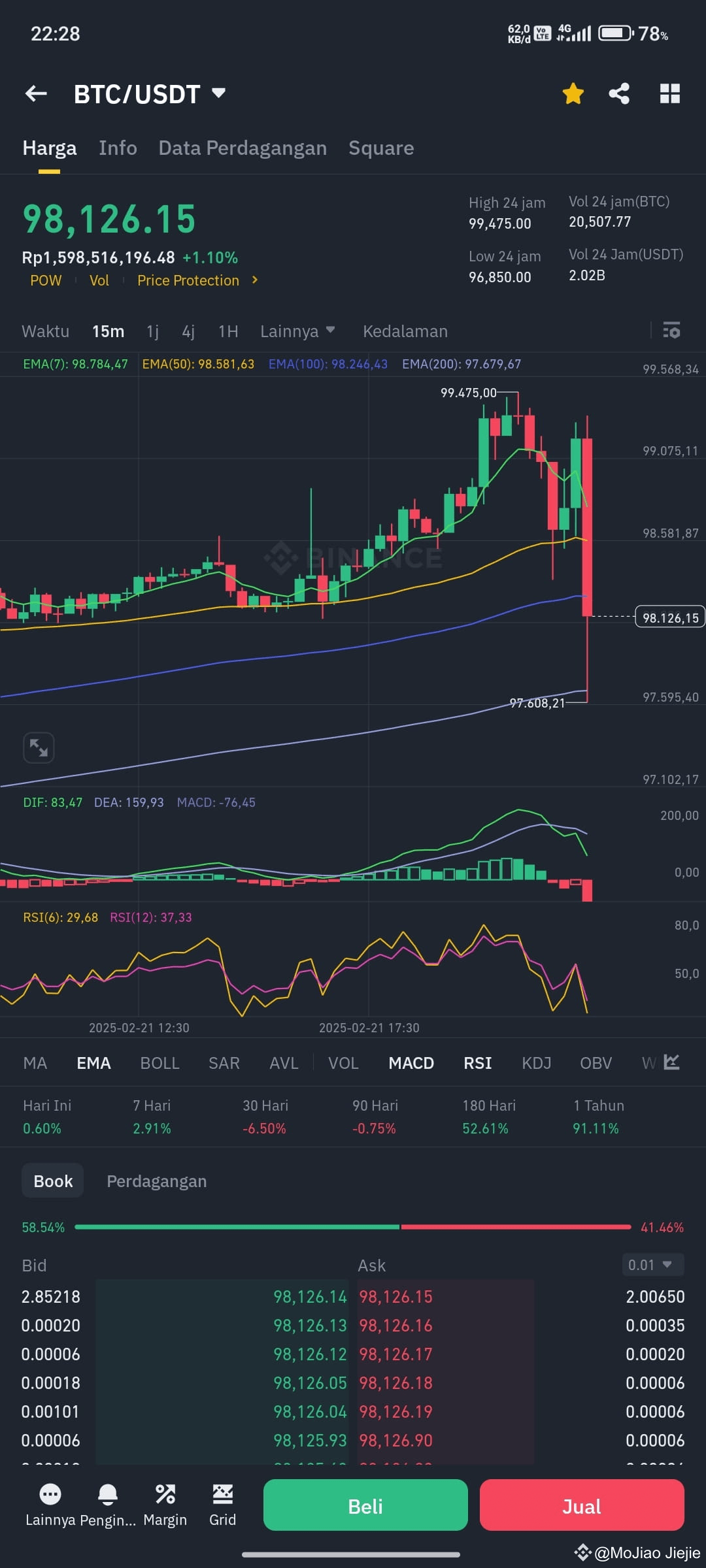Toggle the EMA indicator
Viewport: 706px width, 1568px height.
[93, 1063]
